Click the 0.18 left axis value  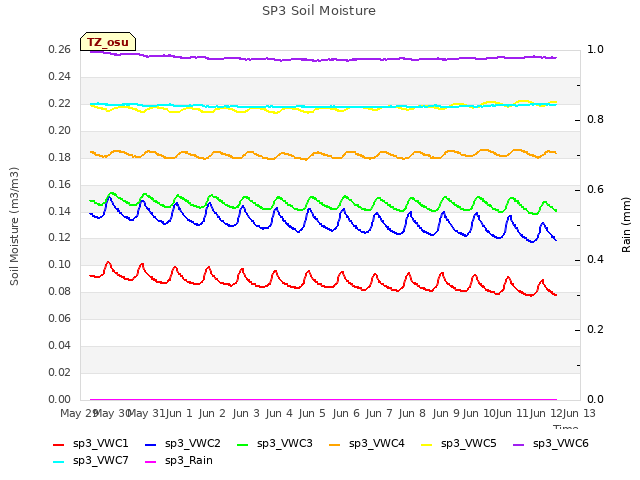coord(60,158)
